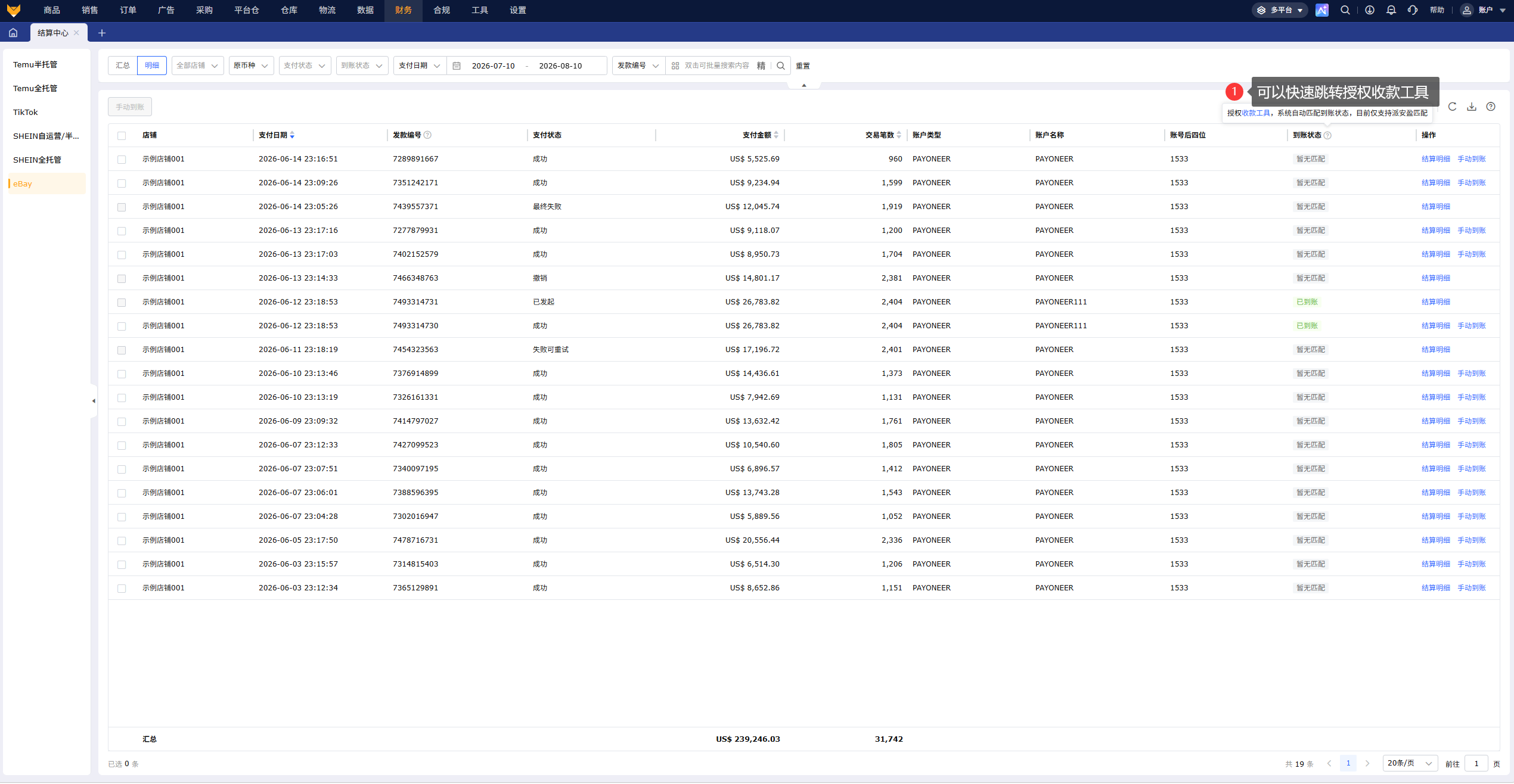The height and width of the screenshot is (784, 1514).
Task: Open the 商品 menu
Action: pyautogui.click(x=52, y=10)
